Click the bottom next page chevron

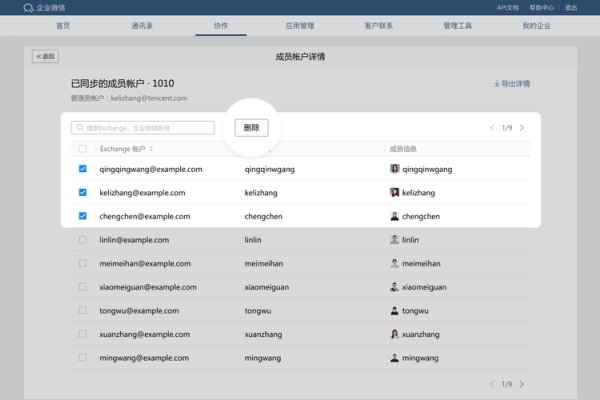click(521, 384)
